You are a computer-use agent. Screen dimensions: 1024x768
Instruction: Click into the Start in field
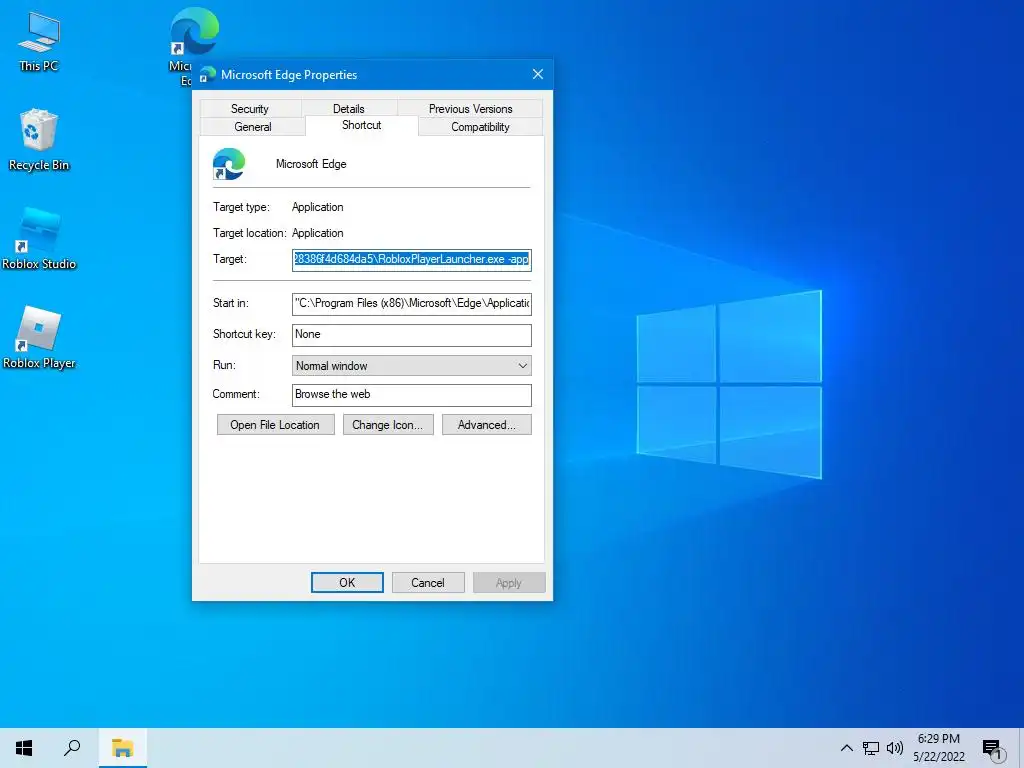[411, 304]
